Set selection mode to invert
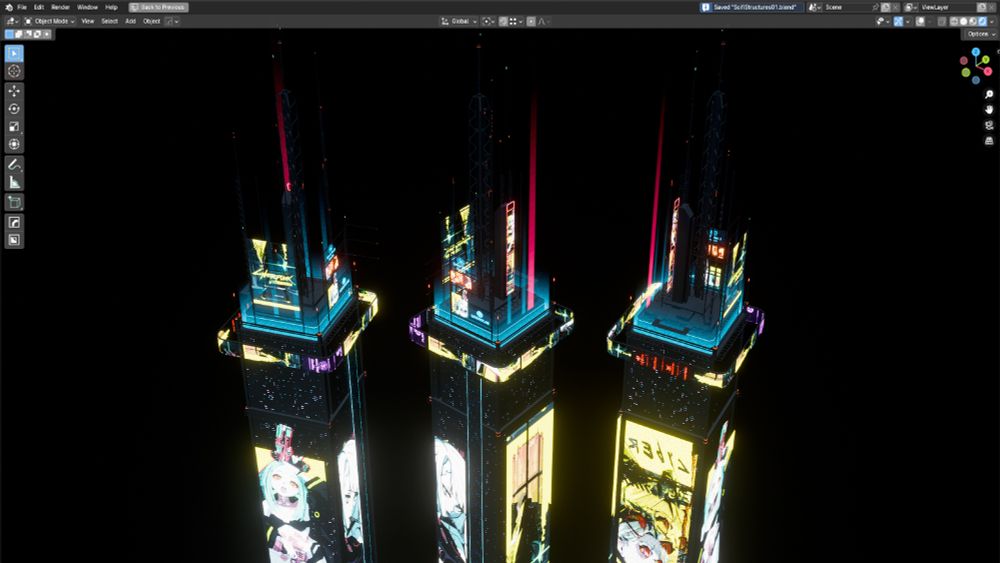Viewport: 1000px width, 563px height. click(x=37, y=34)
